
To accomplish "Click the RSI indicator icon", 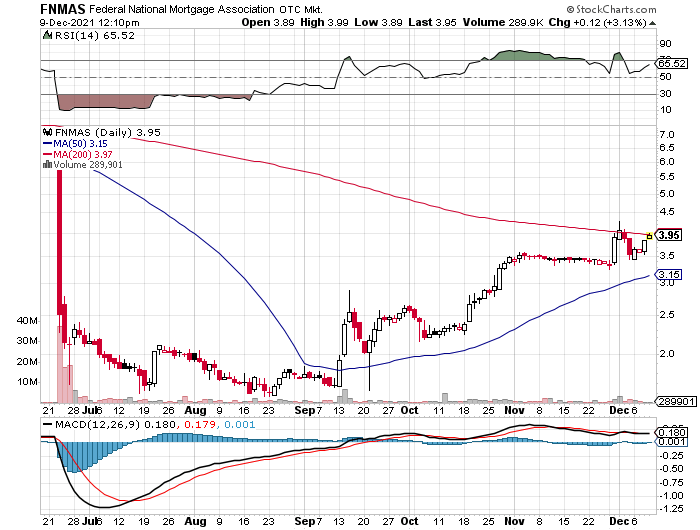I will 47,35.
